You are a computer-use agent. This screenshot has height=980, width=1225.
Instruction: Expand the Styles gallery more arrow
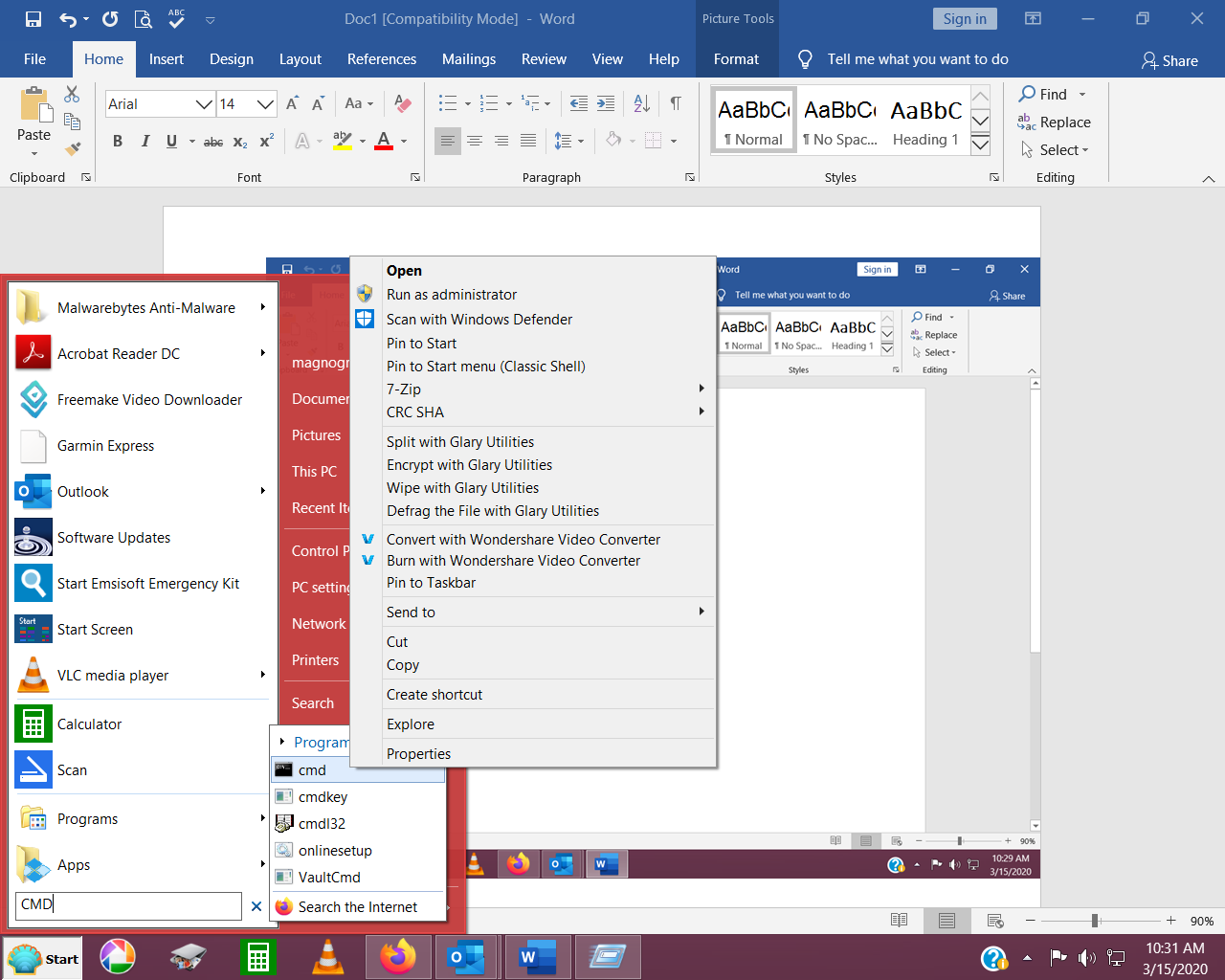point(980,145)
